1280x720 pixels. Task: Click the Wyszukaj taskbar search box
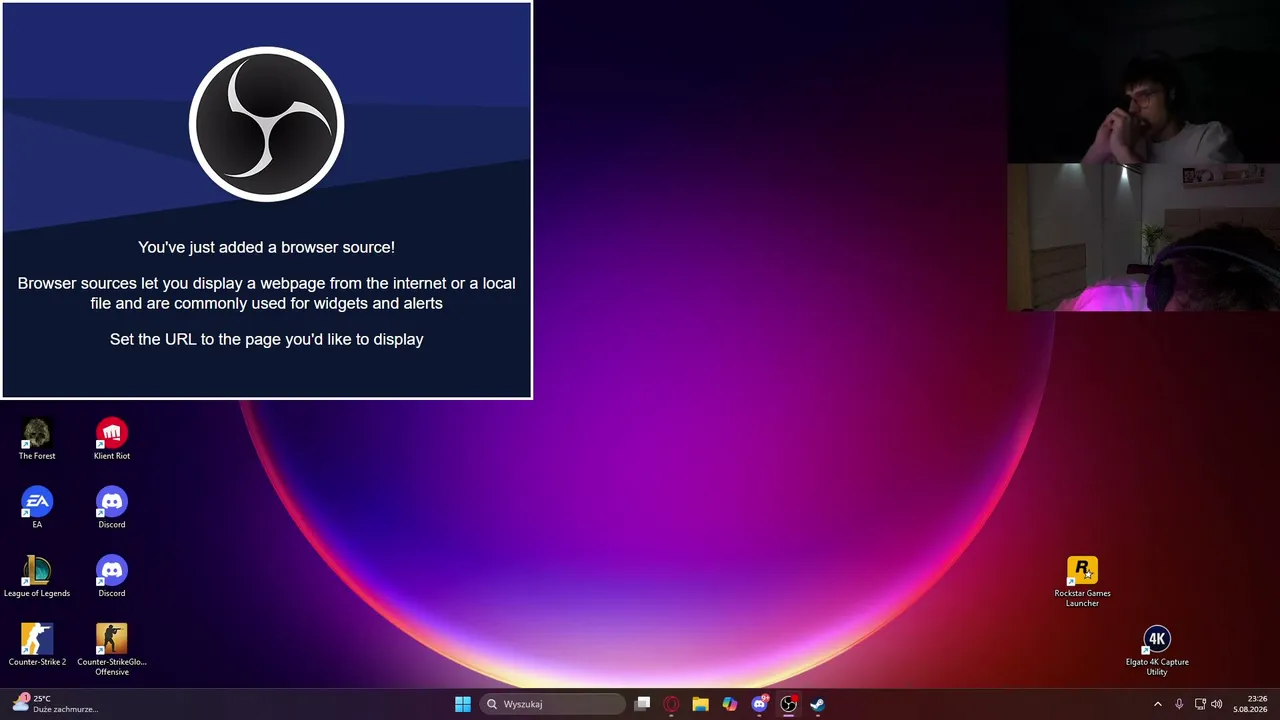pos(553,704)
